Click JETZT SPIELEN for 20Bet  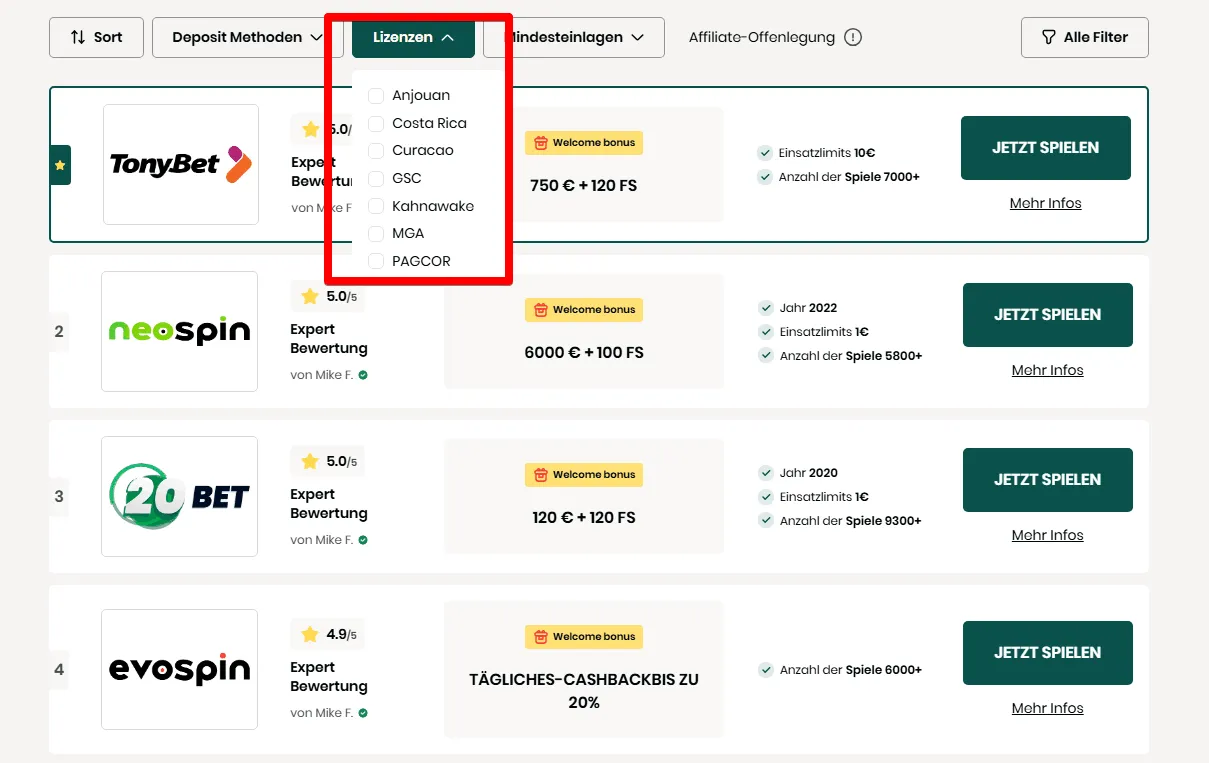pos(1048,480)
